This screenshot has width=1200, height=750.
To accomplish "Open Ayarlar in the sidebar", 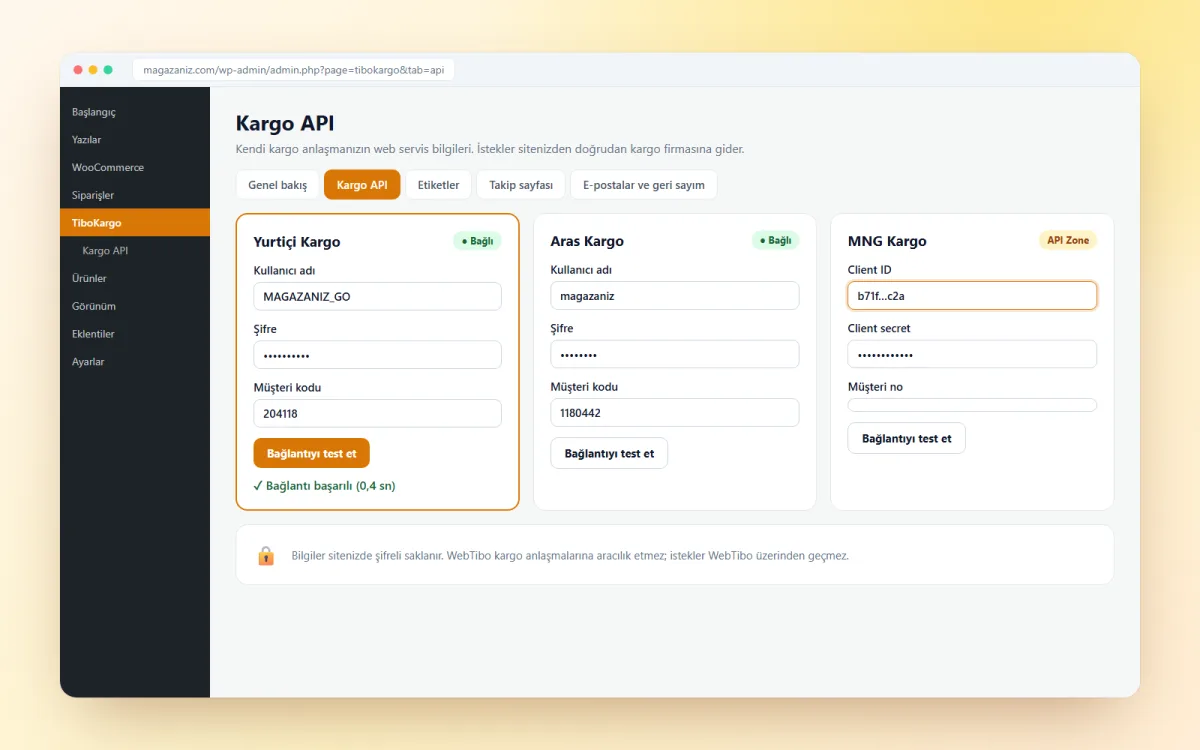I will 135,362.
